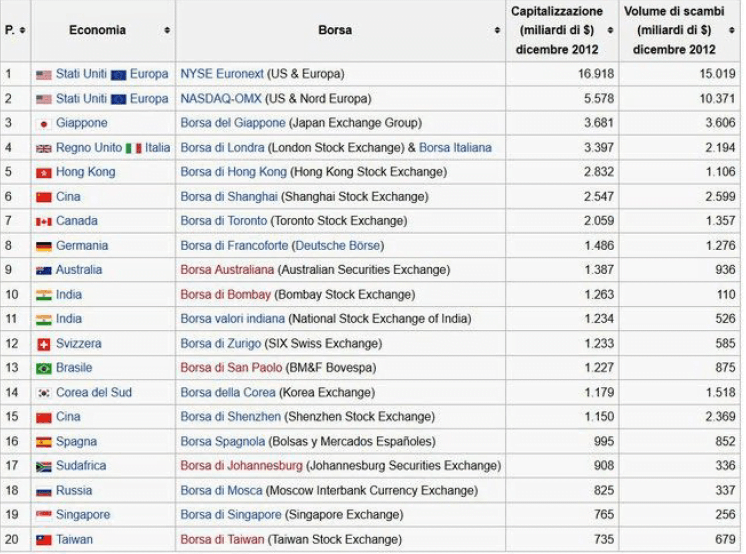
Task: Click the Singapore flag icon
Action: 44,515
